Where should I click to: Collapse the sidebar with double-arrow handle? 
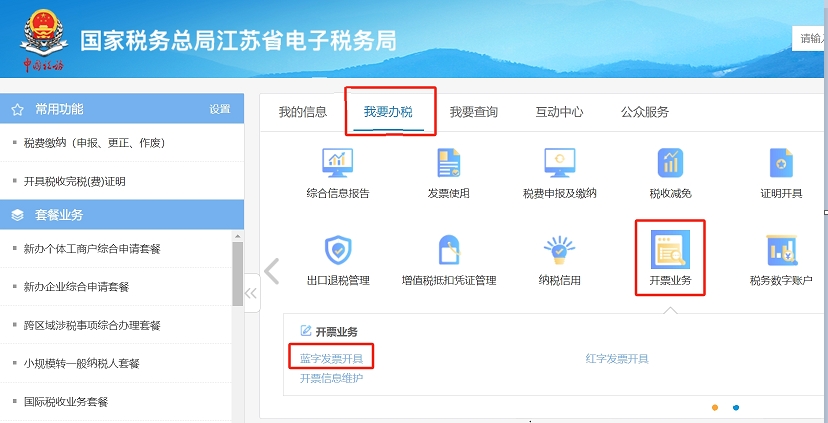[251, 293]
